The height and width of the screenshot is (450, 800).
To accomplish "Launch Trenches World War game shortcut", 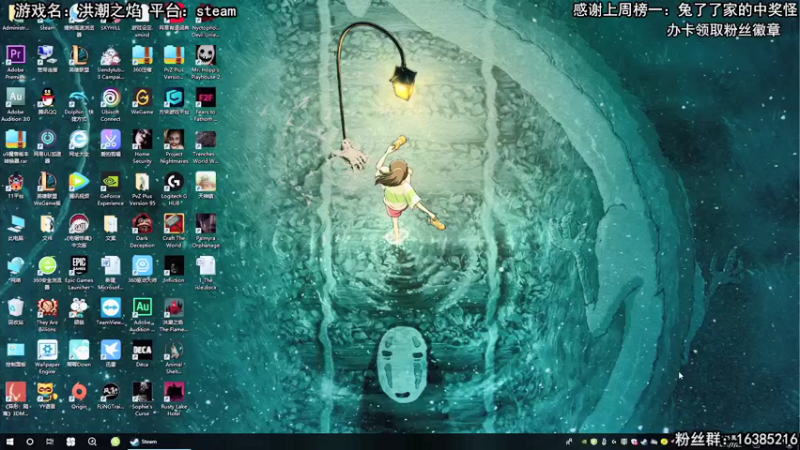I will (206, 147).
